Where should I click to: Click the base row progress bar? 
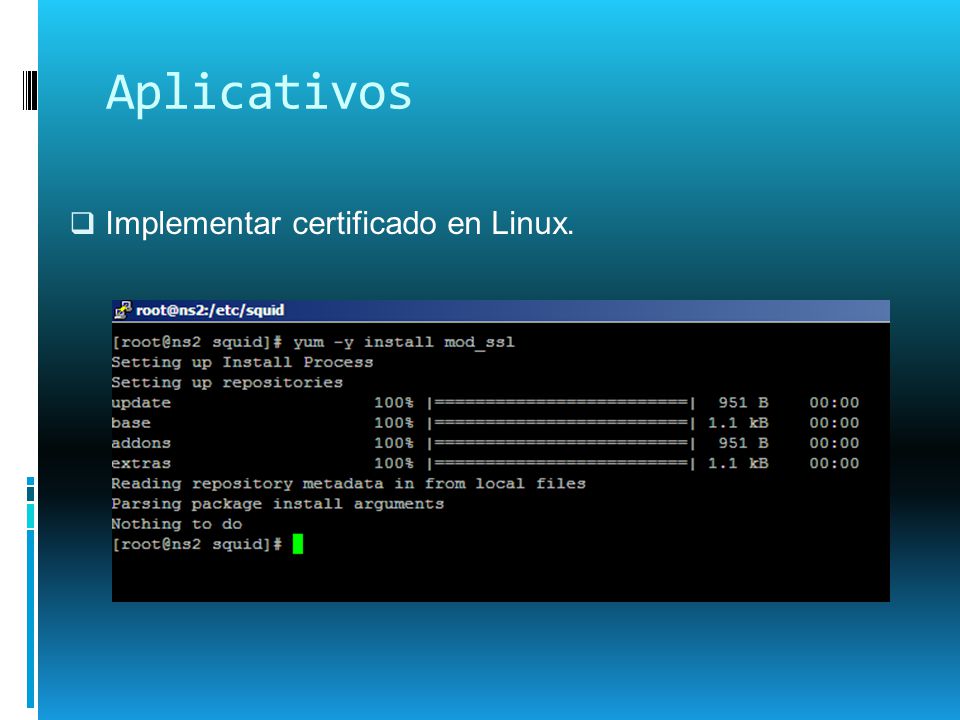(561, 423)
